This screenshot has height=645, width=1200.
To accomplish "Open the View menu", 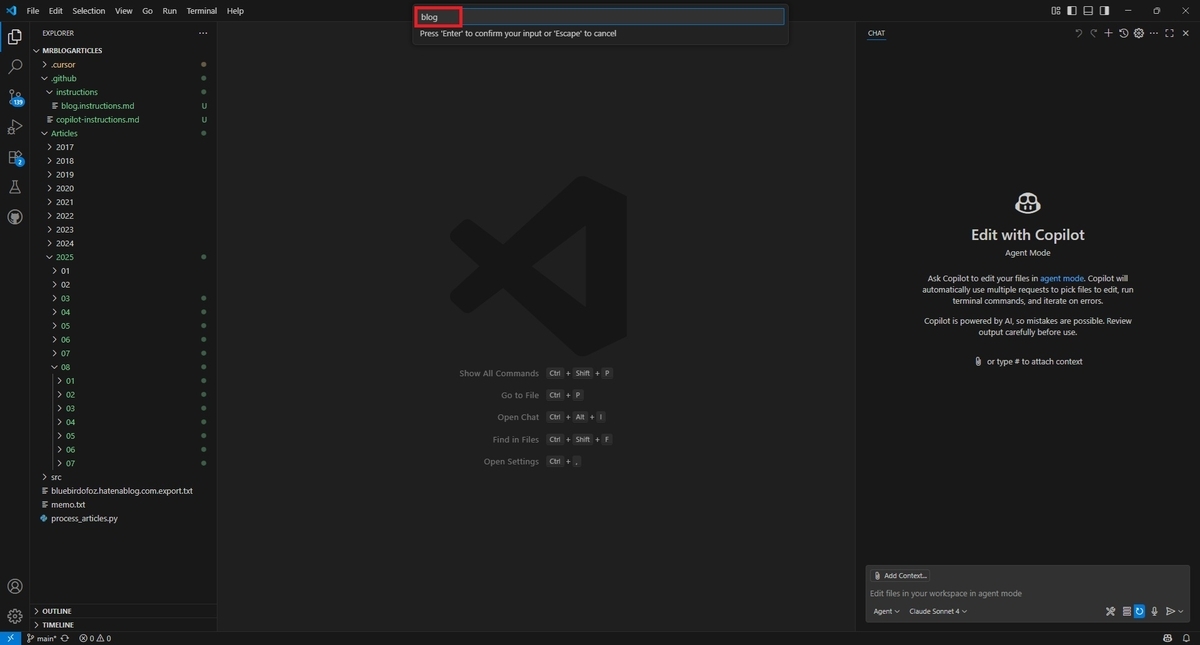I will point(124,11).
